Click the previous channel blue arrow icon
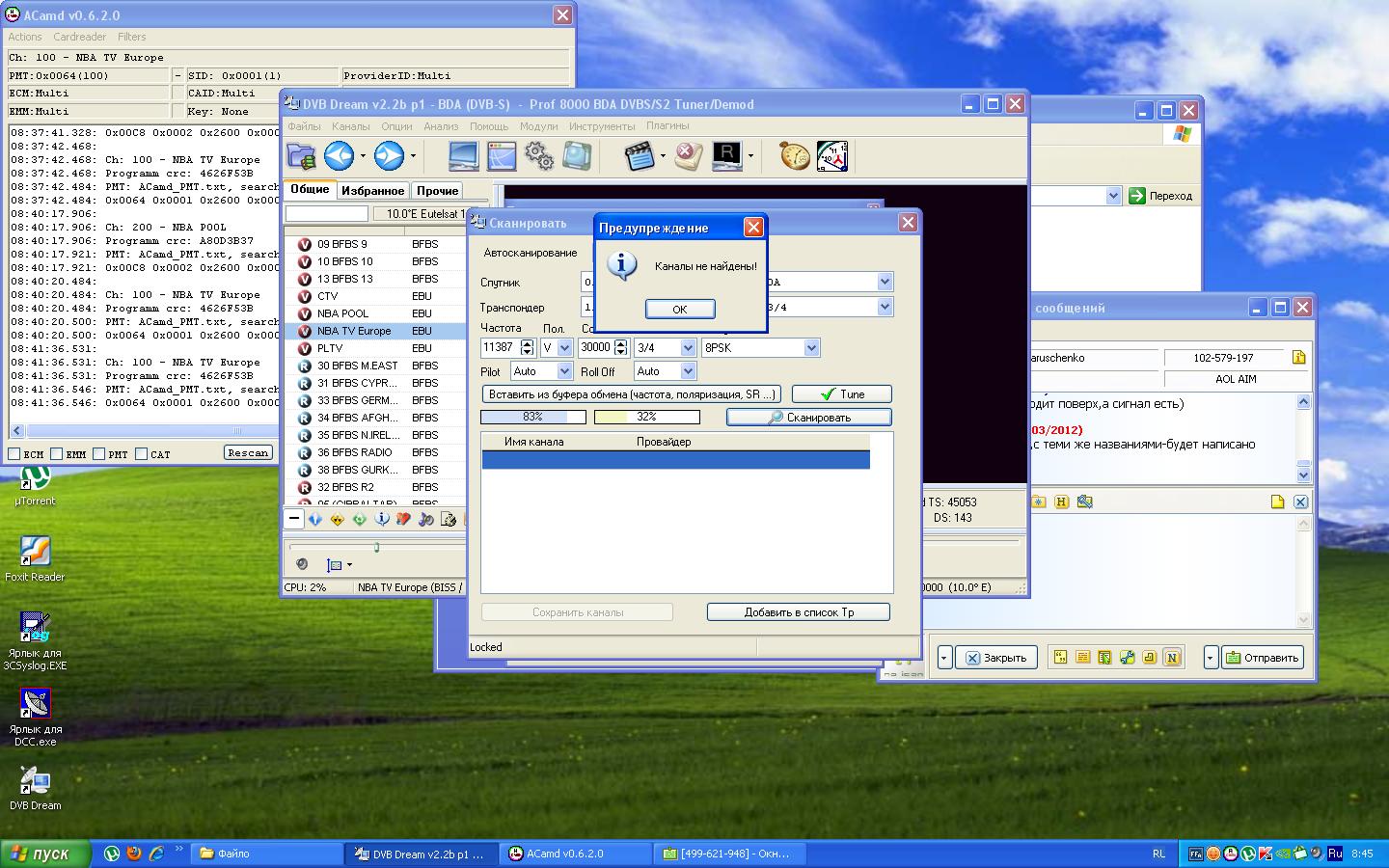The width and height of the screenshot is (1389, 868). [339, 155]
